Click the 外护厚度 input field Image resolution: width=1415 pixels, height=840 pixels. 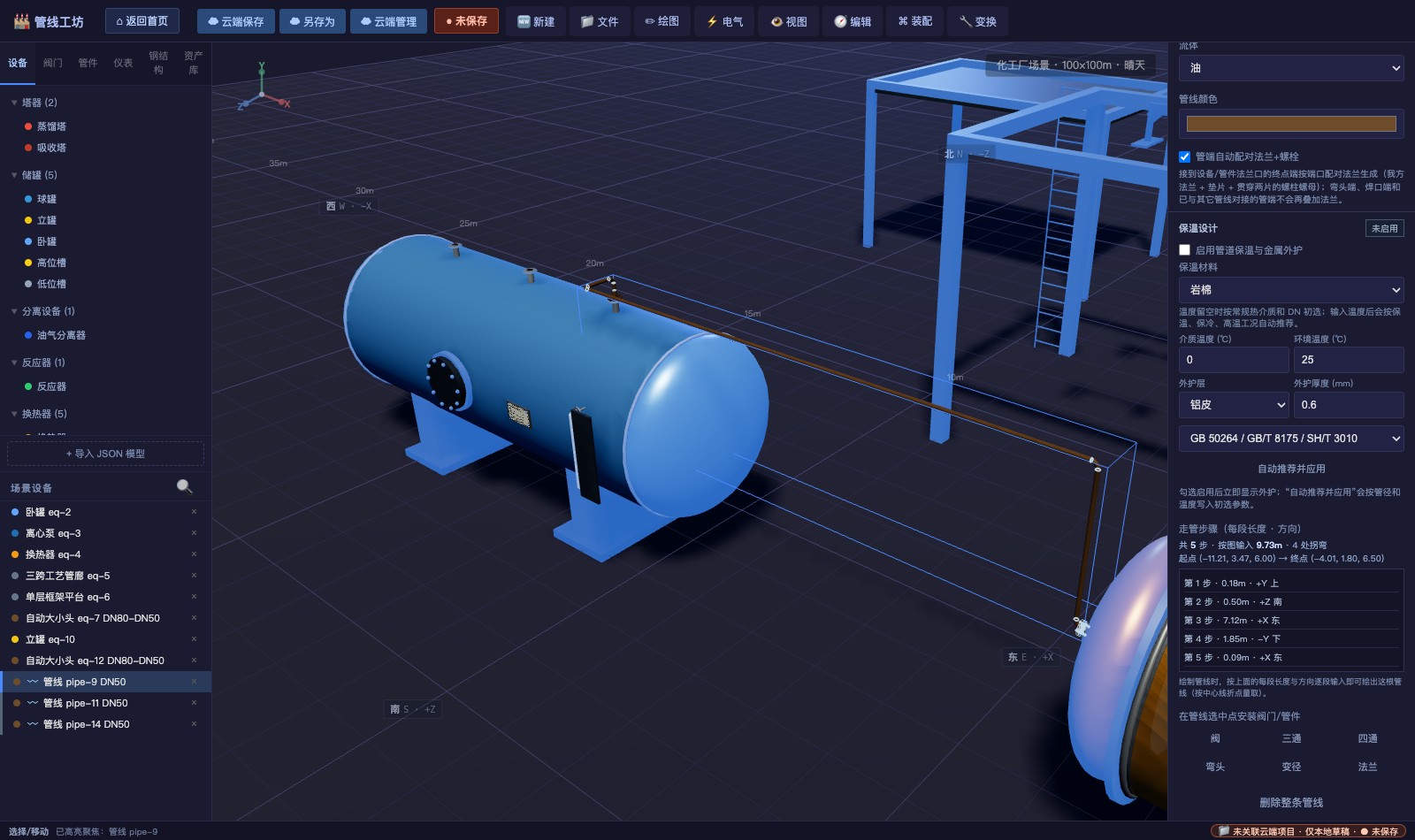coord(1349,405)
